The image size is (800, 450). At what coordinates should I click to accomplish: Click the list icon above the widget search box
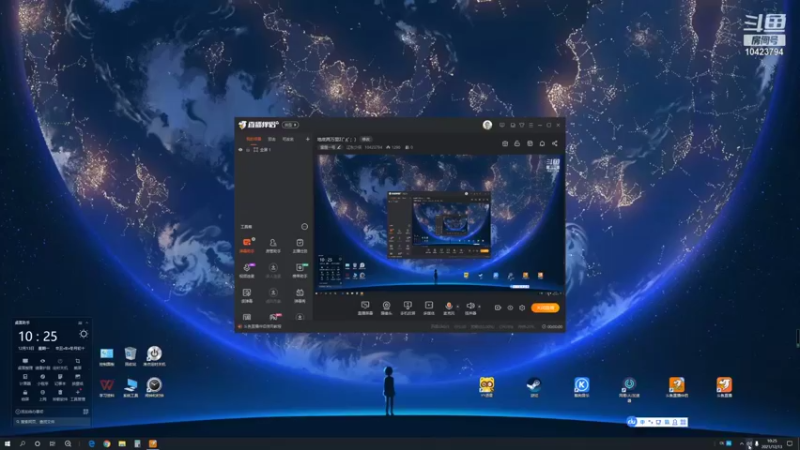coord(85,411)
